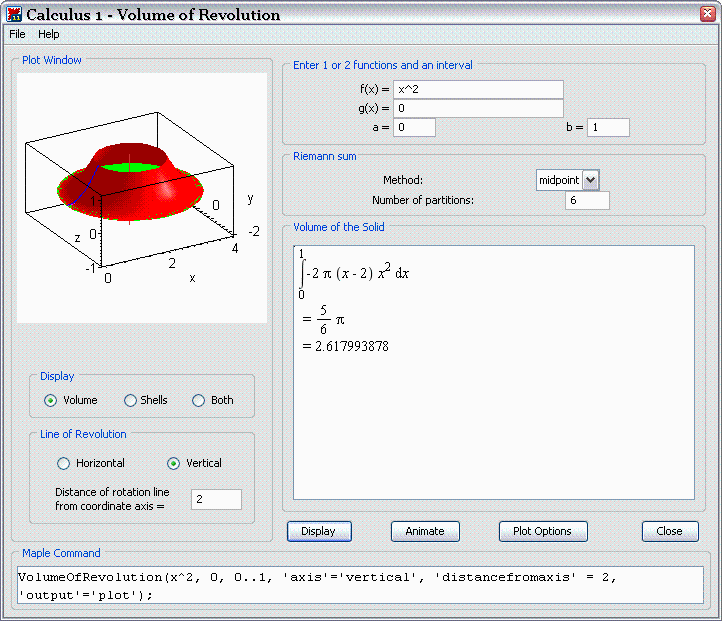Screen dimensions: 722x621
Task: Expand the Riemann sum Method dropdown
Action: 590,180
